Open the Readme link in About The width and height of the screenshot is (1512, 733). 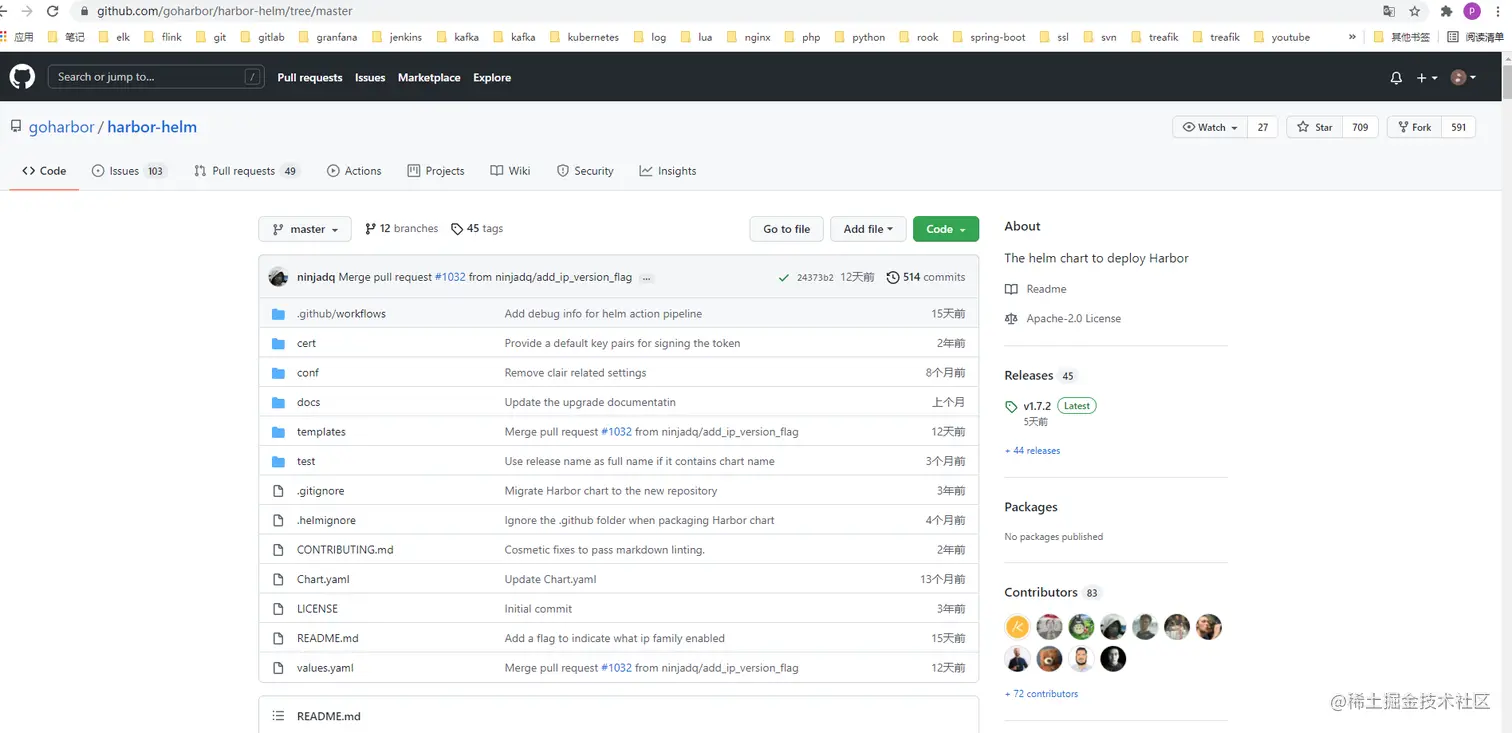(1036, 289)
